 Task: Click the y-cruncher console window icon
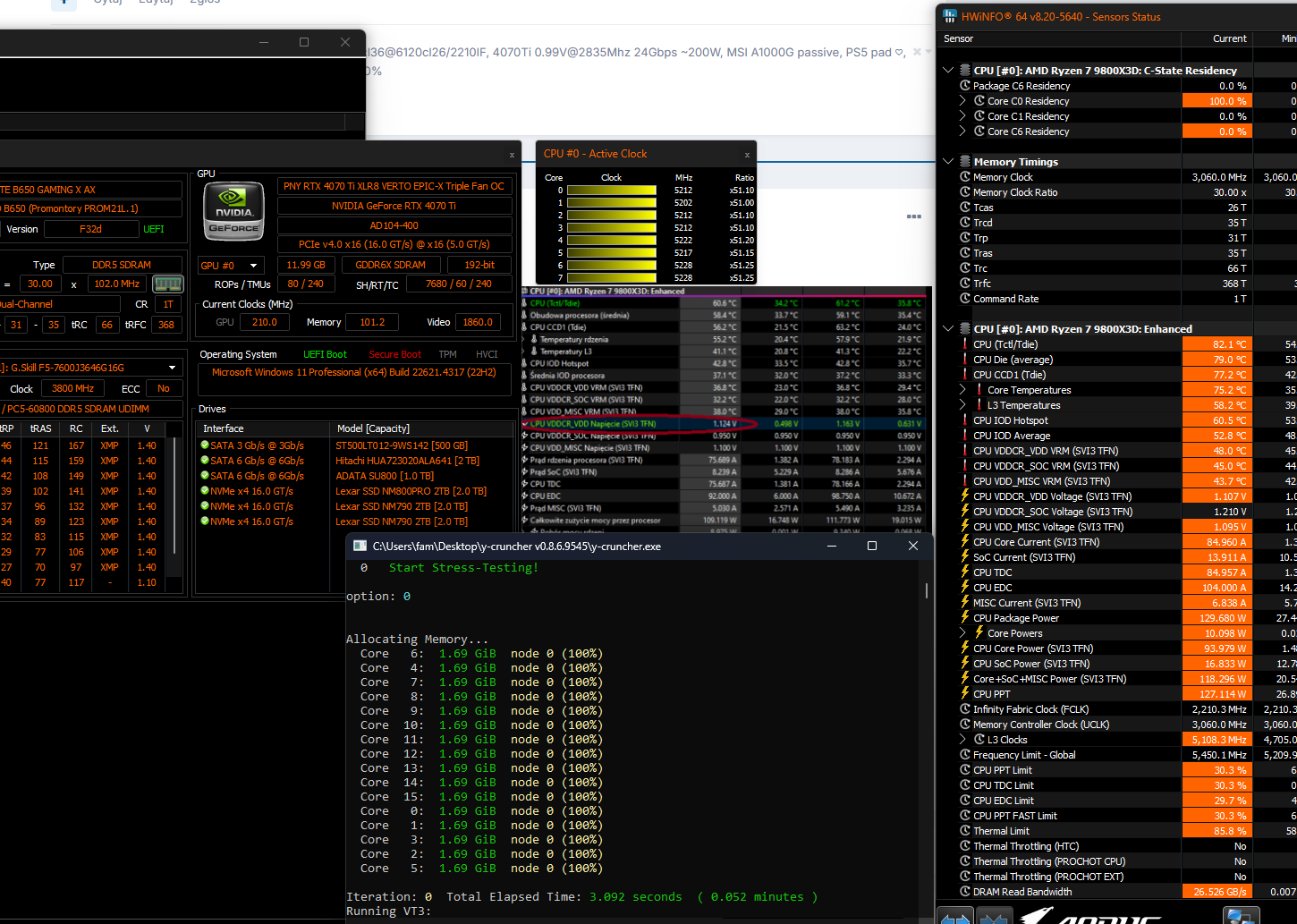pyautogui.click(x=360, y=546)
